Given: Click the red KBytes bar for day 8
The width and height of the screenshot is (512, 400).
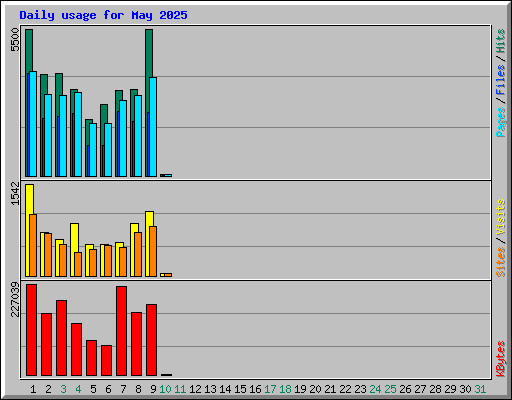Looking at the screenshot, I should coord(136,344).
